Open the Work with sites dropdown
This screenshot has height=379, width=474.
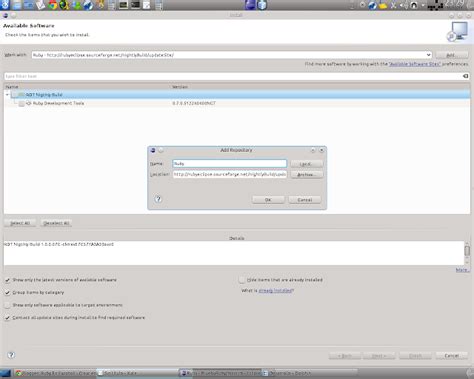click(428, 55)
